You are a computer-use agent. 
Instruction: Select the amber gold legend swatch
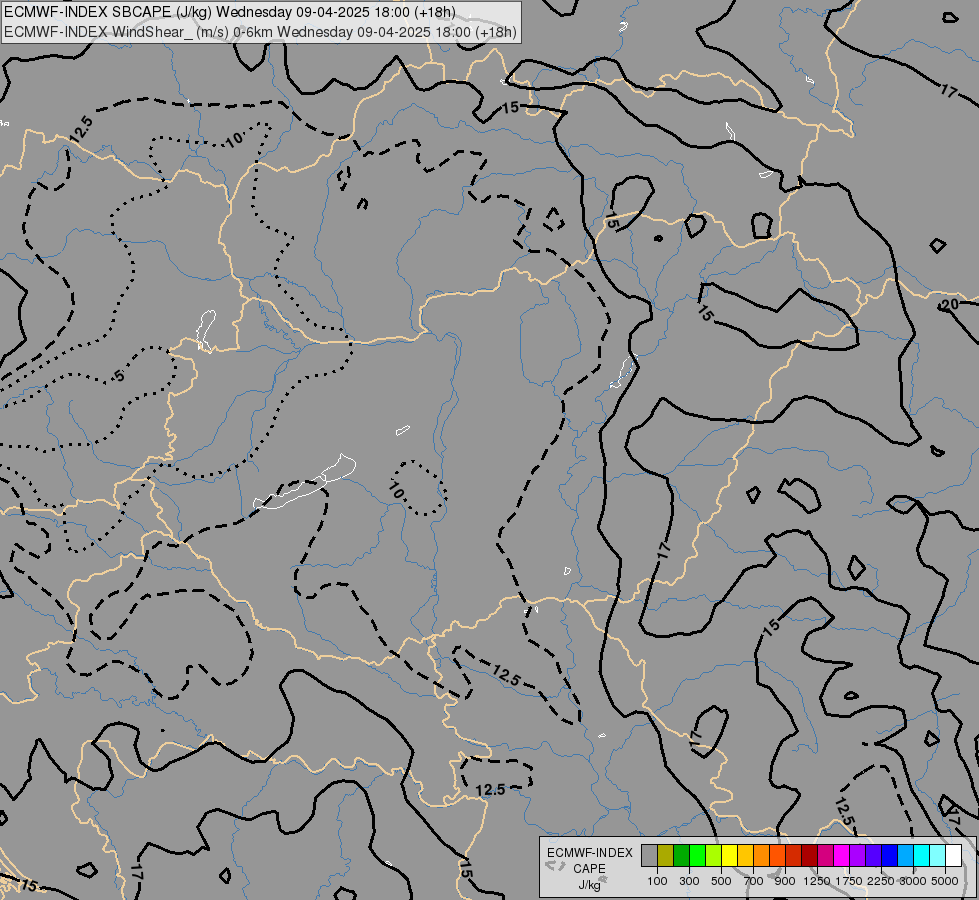pyautogui.click(x=745, y=855)
